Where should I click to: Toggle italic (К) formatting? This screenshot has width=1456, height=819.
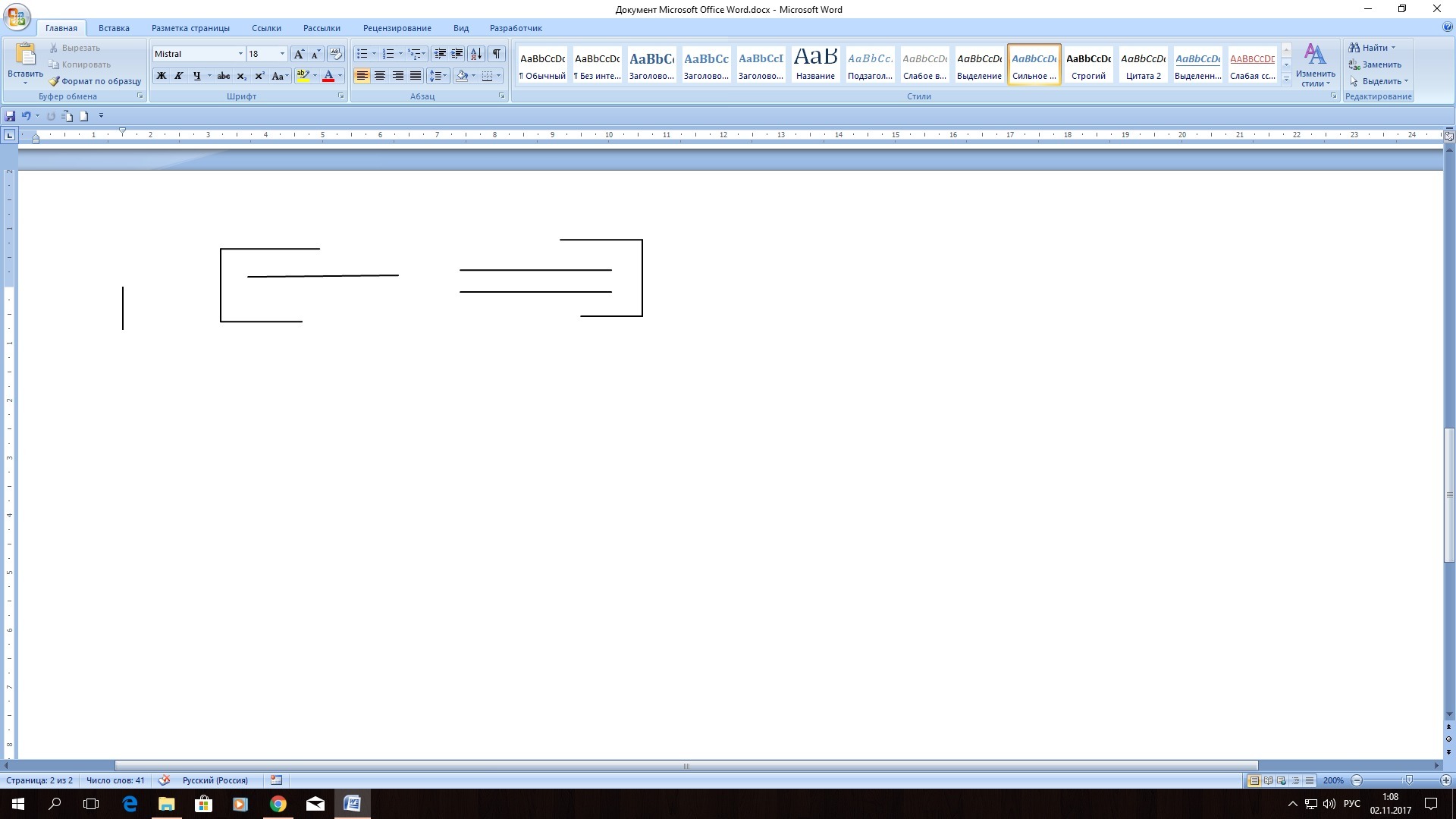[178, 76]
